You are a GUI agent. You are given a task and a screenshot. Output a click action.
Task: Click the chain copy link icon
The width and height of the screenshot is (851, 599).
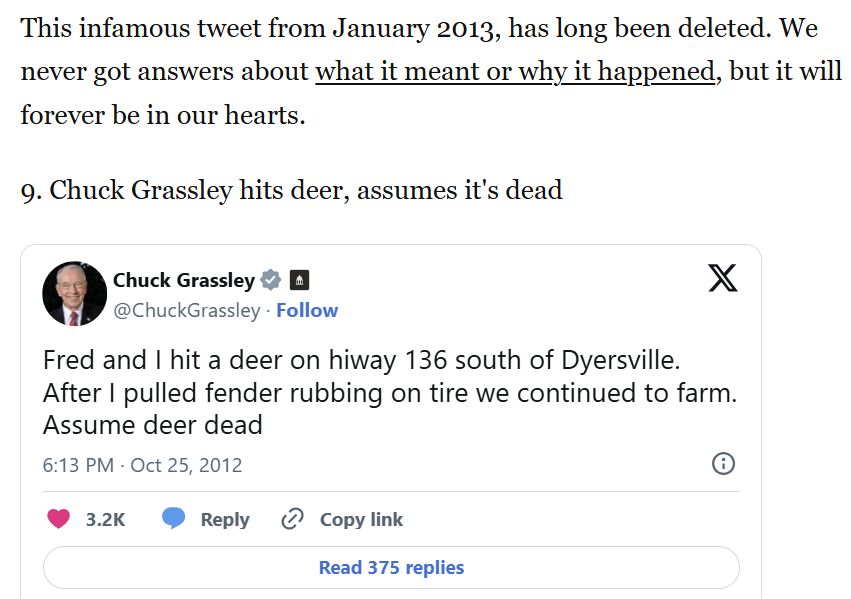[x=292, y=519]
